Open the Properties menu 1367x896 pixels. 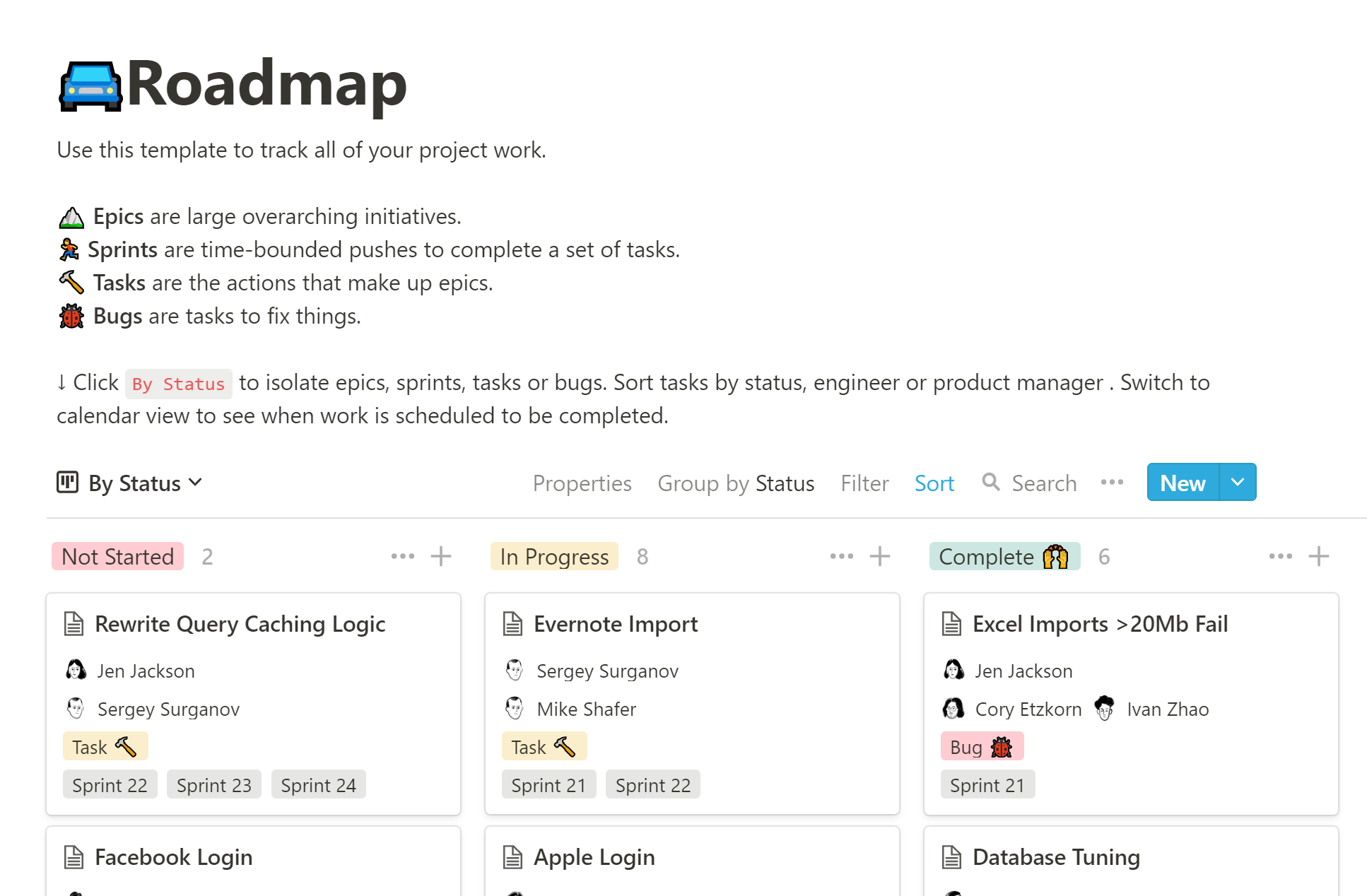582,483
